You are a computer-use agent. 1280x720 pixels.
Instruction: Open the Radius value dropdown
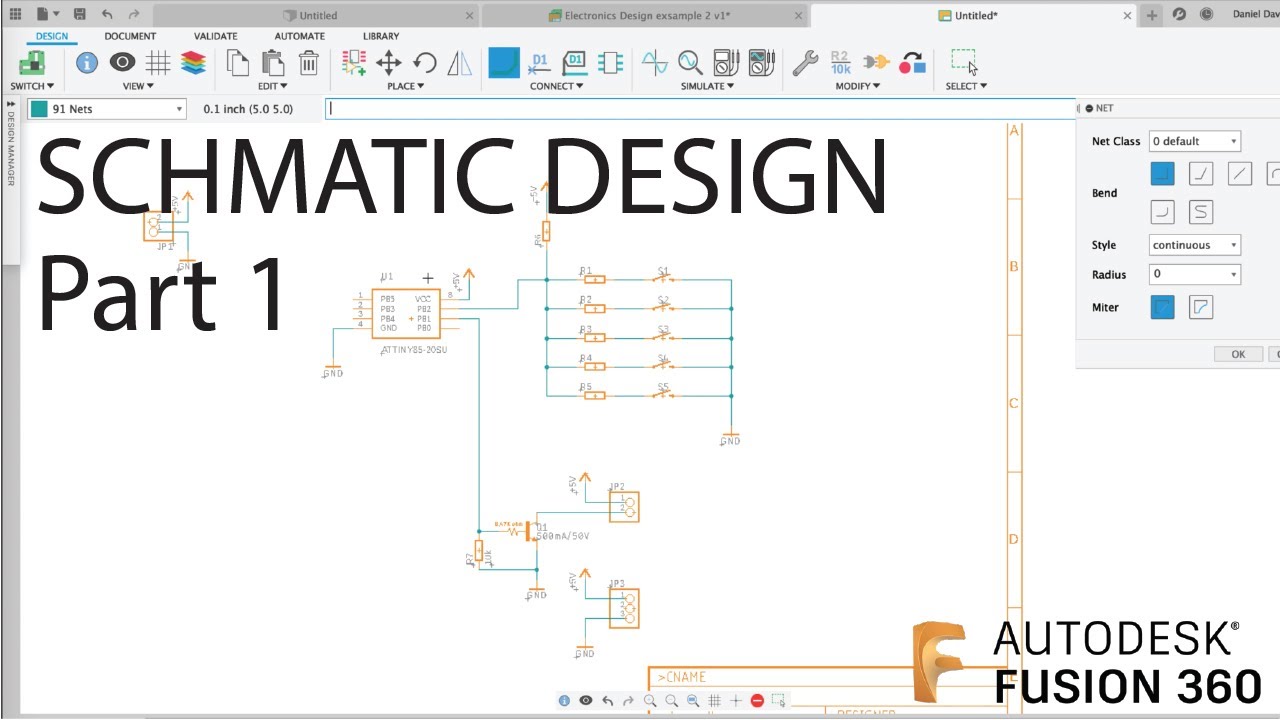coord(1194,274)
